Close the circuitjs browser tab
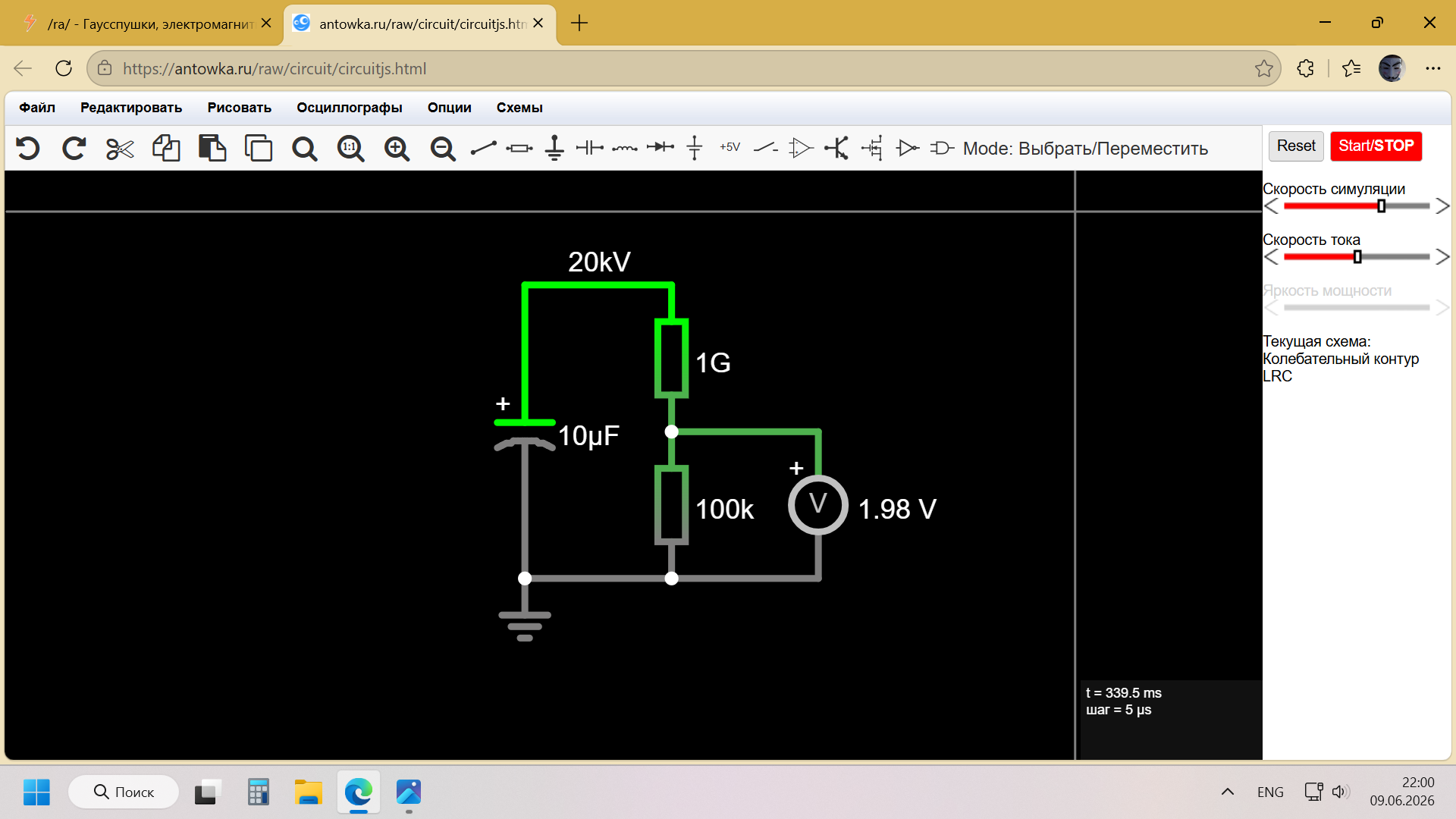 tap(538, 24)
